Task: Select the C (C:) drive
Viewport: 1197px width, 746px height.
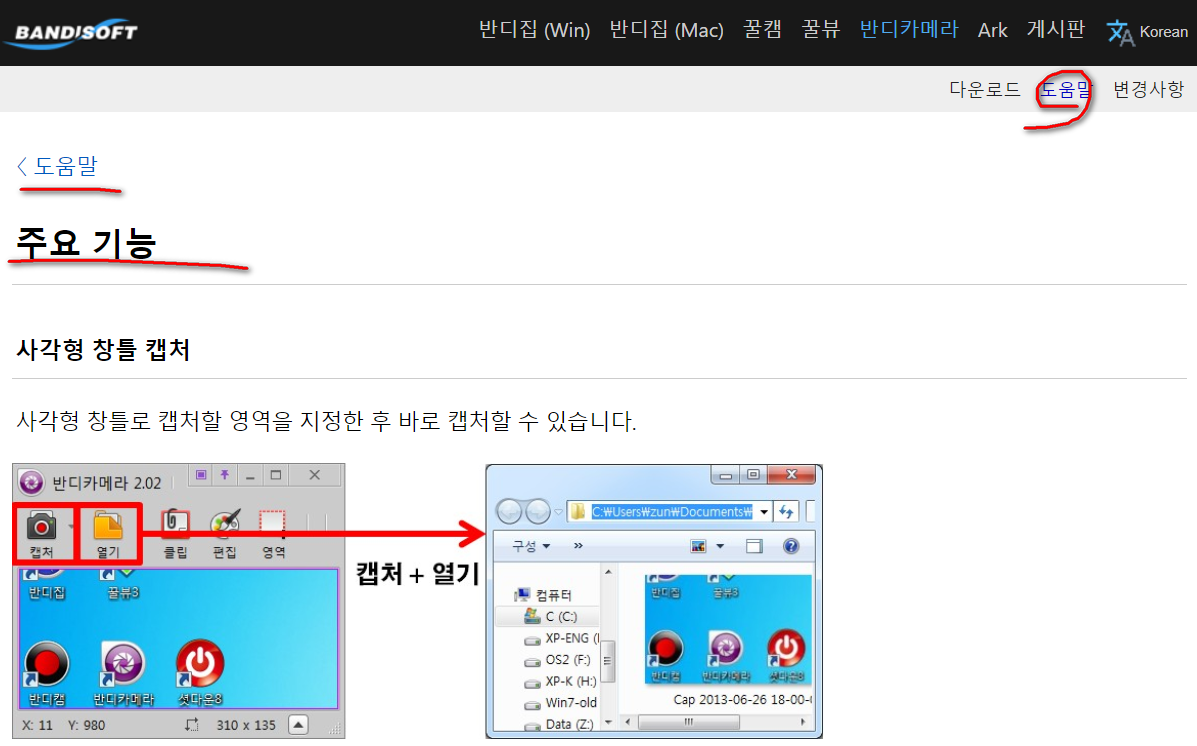Action: point(551,616)
